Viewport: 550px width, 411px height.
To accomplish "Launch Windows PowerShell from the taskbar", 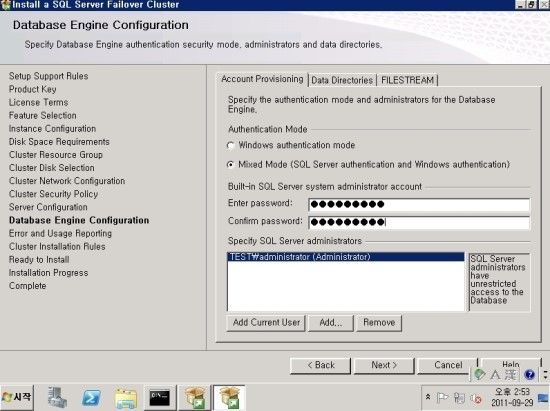I will click(90, 398).
